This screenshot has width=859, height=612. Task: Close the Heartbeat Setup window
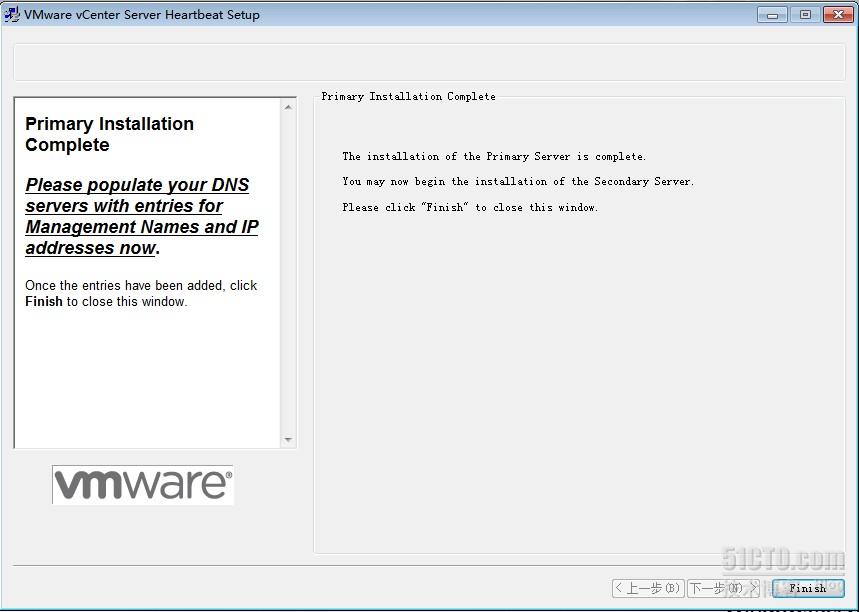point(838,15)
